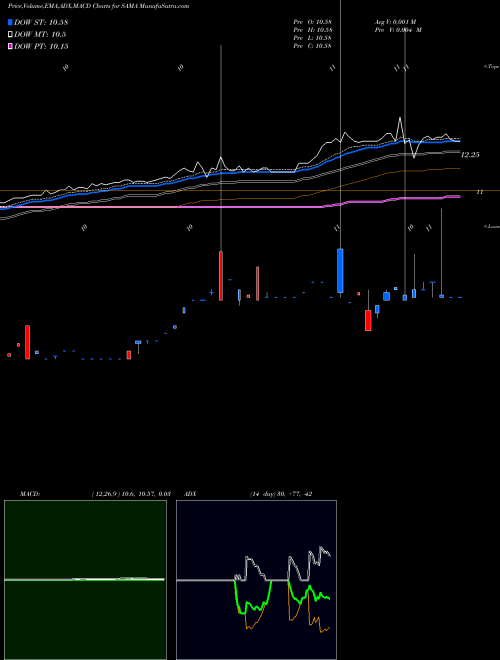Open the green MACD indicator chart
500x660 pixels.
click(85, 580)
